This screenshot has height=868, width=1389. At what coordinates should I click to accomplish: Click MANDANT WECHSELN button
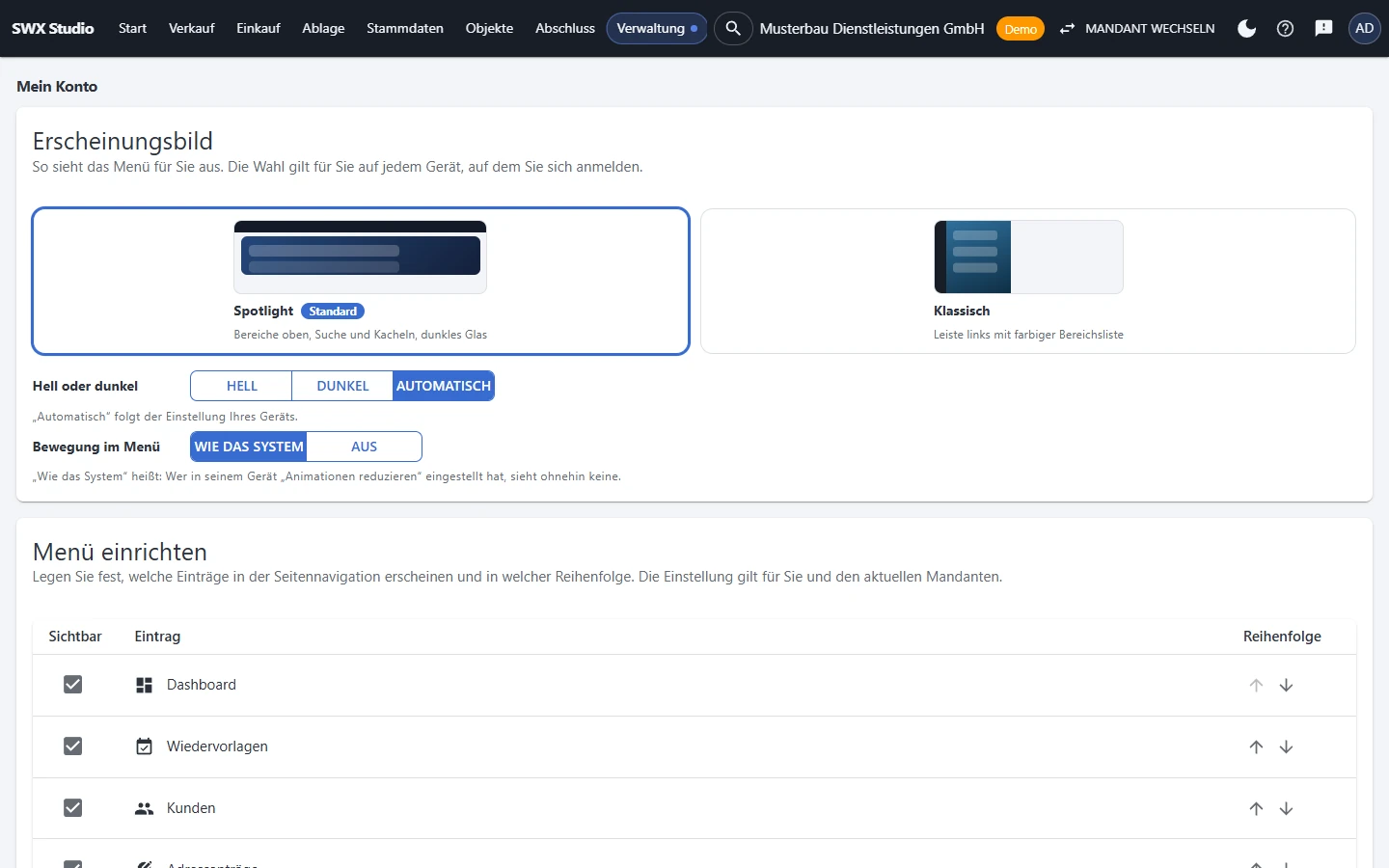(x=1137, y=28)
